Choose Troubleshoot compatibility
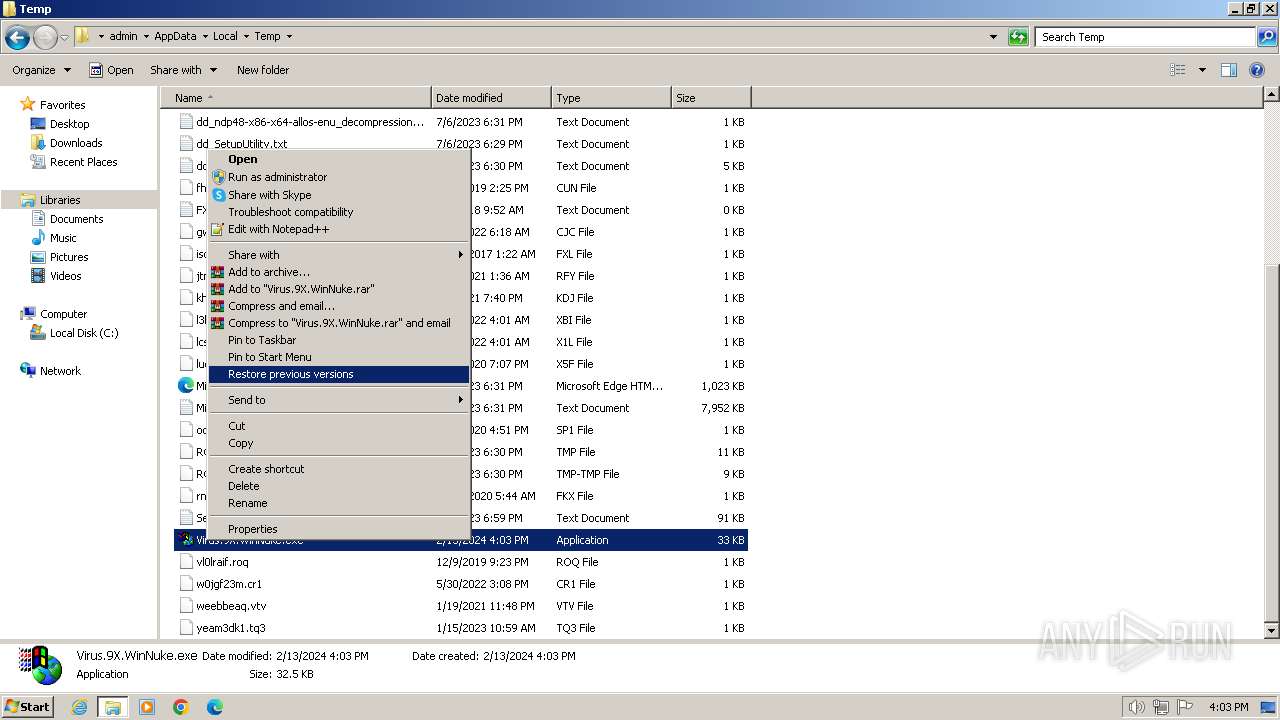The image size is (1280, 720). pos(338,212)
